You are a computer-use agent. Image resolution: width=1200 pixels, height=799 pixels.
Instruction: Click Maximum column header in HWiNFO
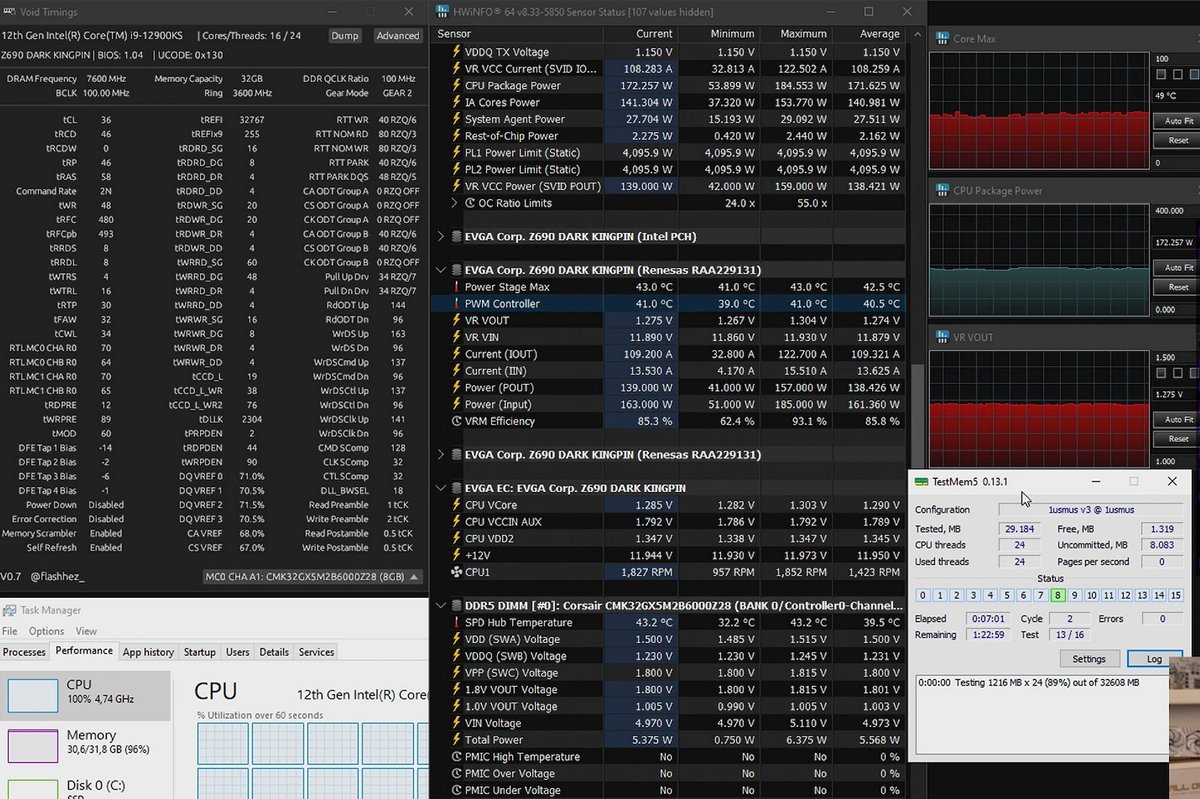click(796, 34)
